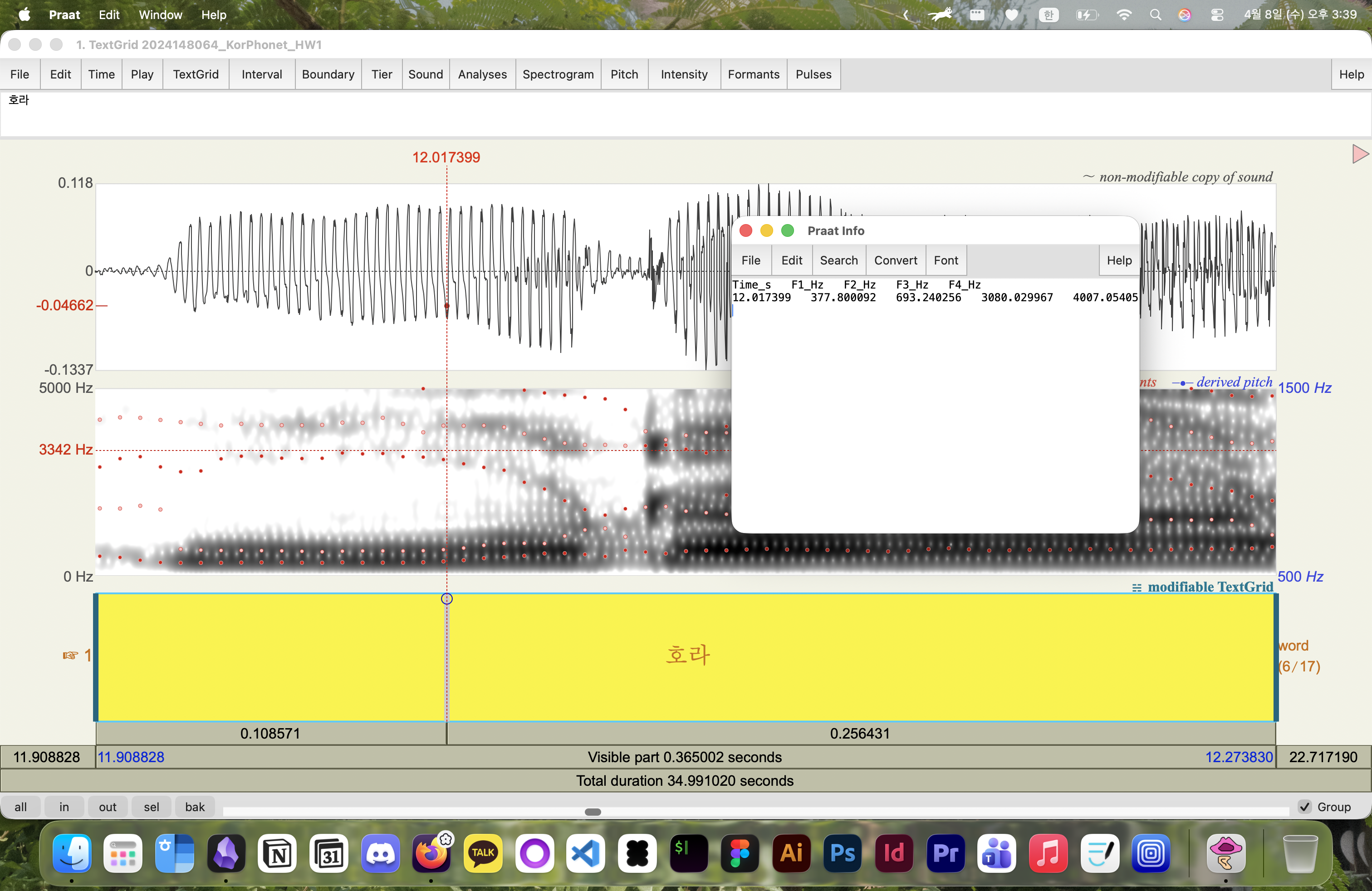This screenshot has width=1372, height=891.
Task: Toggle Korean input source in menu bar
Action: coord(1049,15)
